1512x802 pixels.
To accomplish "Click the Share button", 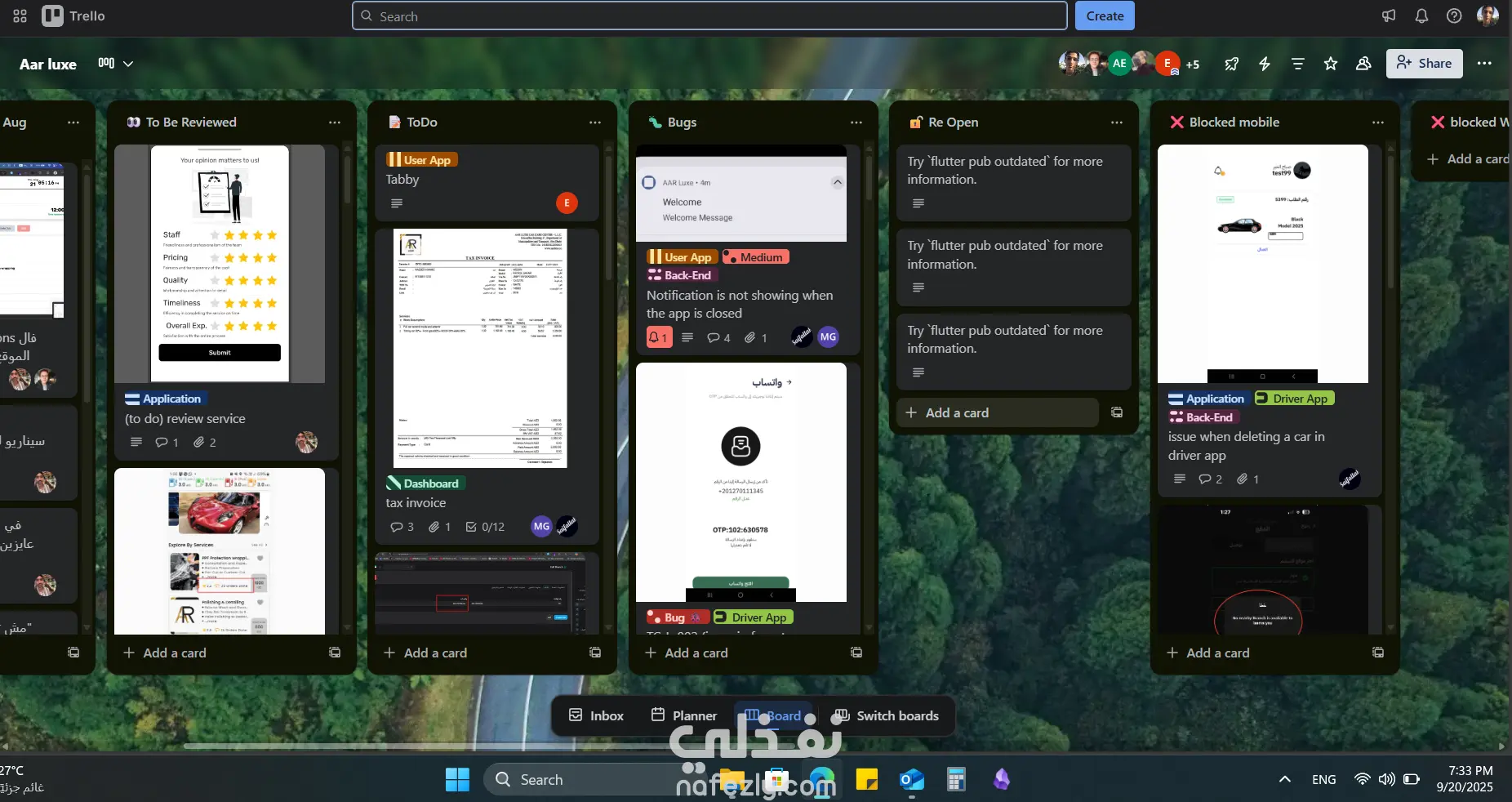I will point(1424,64).
